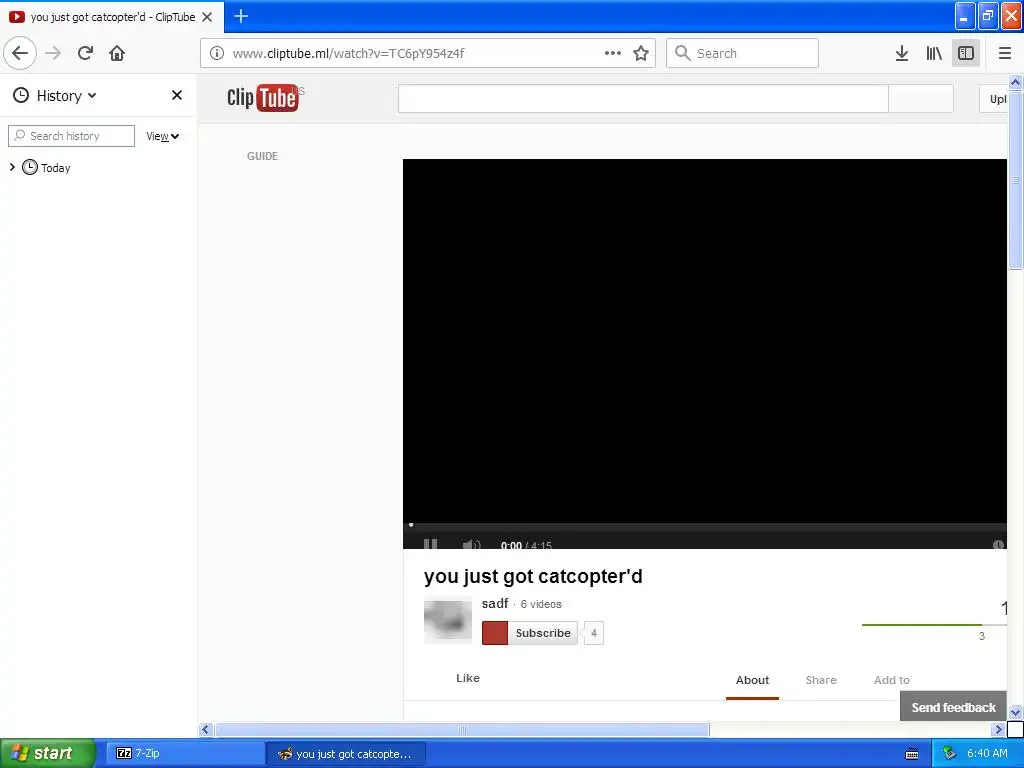1024x768 pixels.
Task: Click the Upload button
Action: [993, 99]
